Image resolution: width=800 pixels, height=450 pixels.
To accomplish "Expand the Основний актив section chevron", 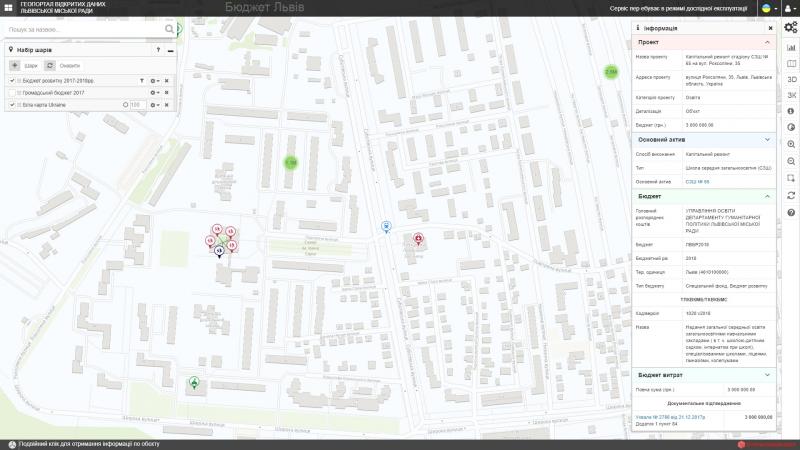I will (x=767, y=140).
